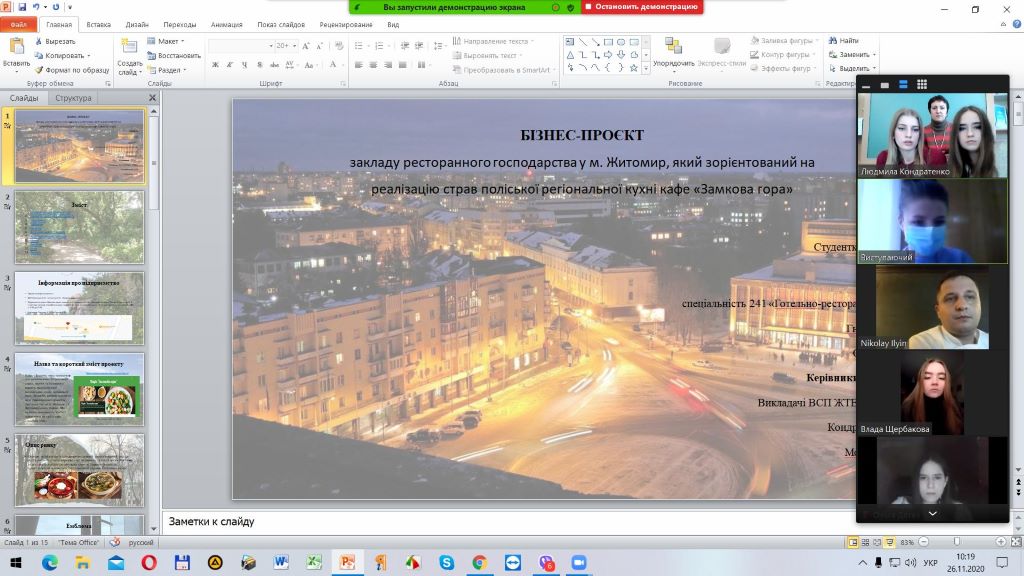Center-align the paragraph text

coord(373,65)
